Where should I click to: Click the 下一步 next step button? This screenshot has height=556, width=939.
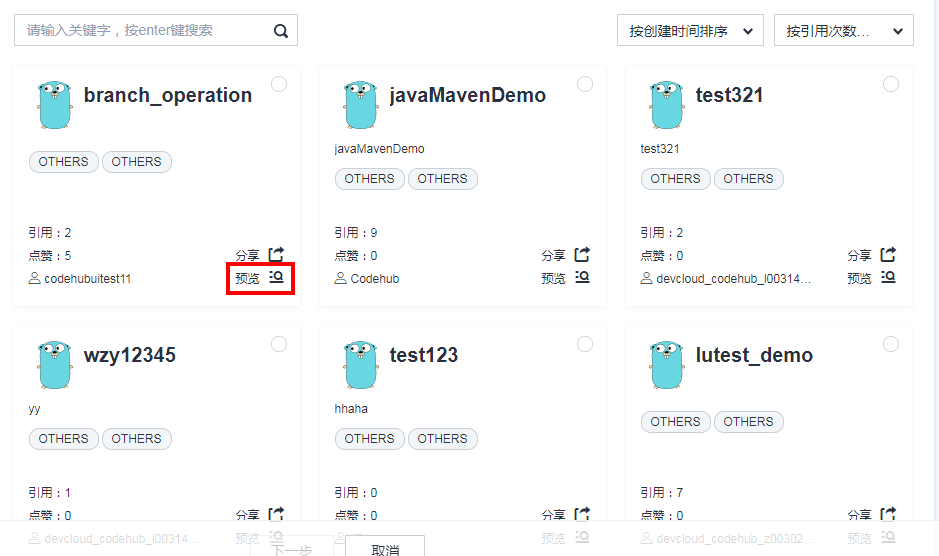tap(292, 549)
